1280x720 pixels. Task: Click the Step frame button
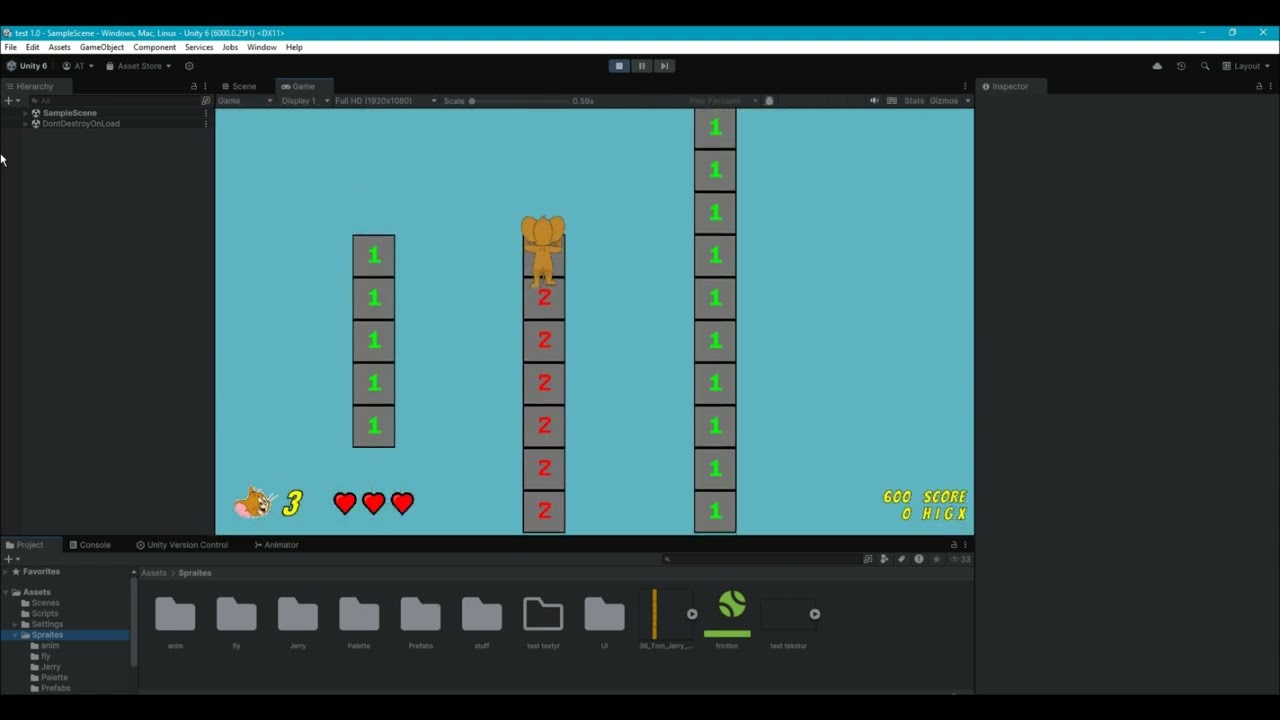[x=664, y=66]
